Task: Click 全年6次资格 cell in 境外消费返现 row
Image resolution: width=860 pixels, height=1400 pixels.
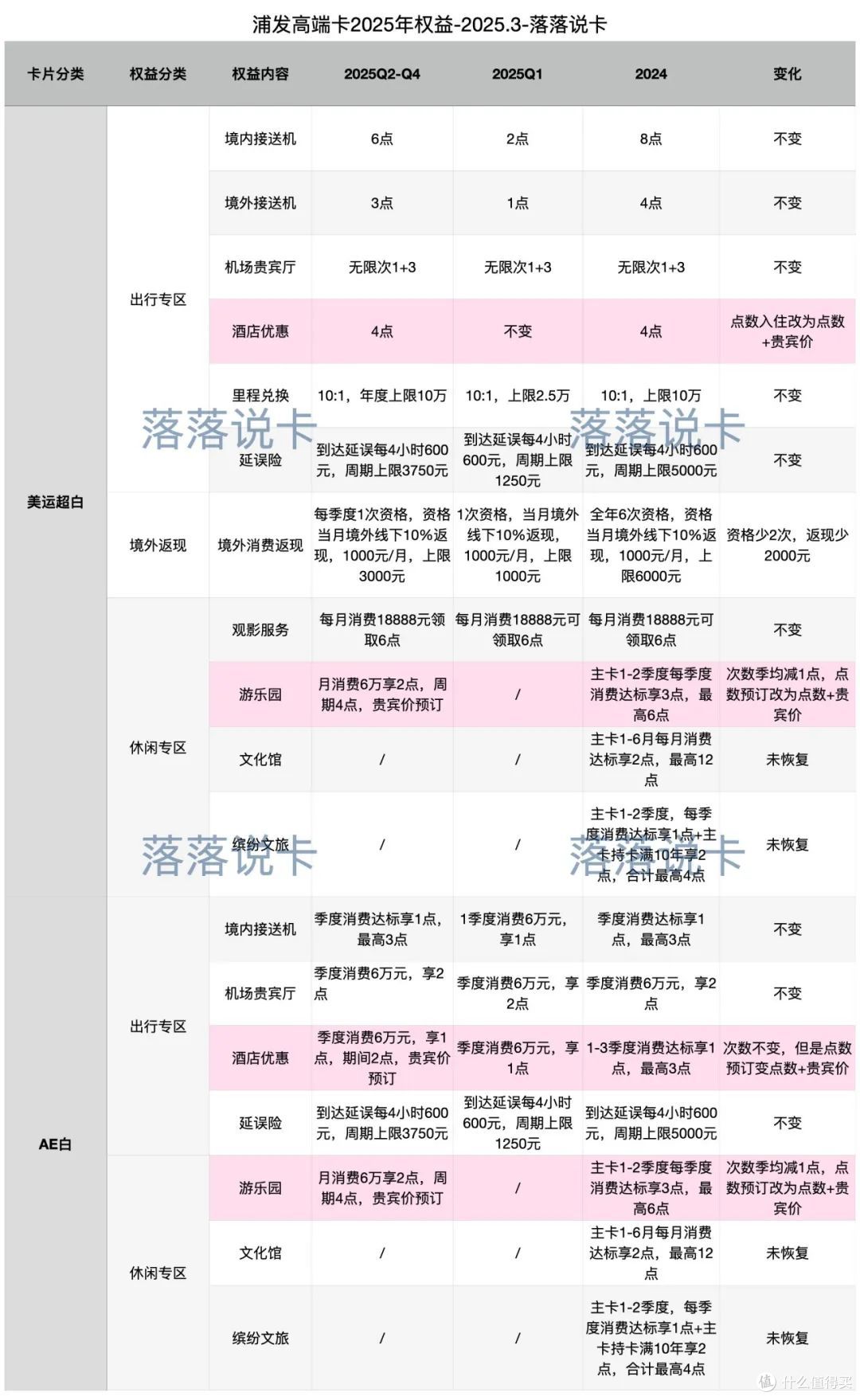Action: (651, 546)
